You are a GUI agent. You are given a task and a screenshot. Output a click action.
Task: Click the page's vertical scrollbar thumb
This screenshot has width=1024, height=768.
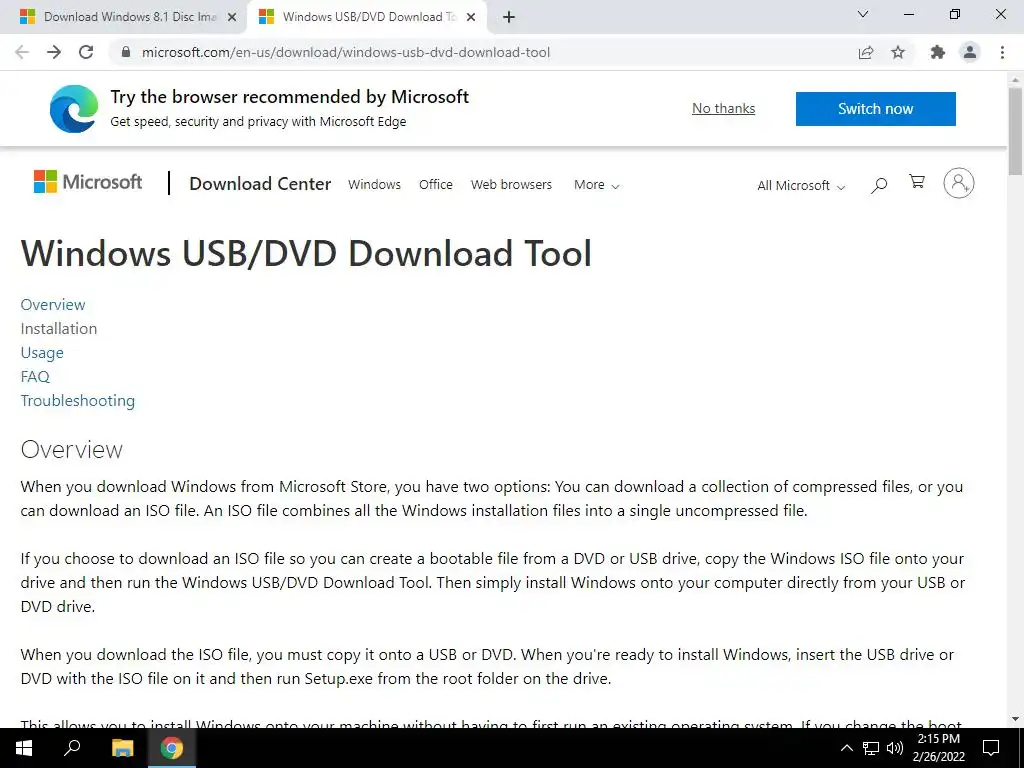(x=1015, y=131)
